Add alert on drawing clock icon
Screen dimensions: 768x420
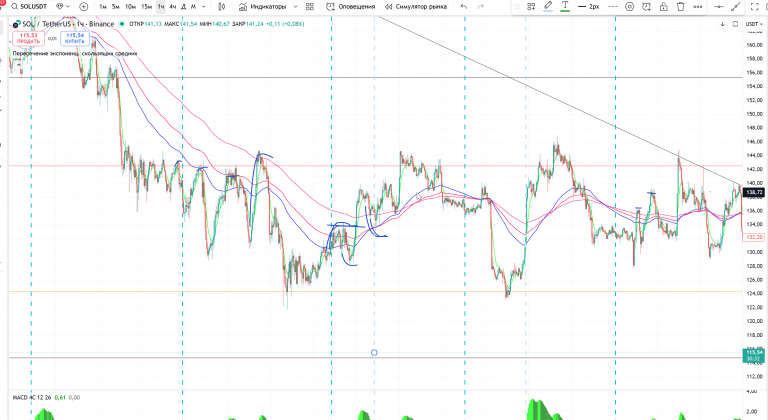(x=647, y=6)
